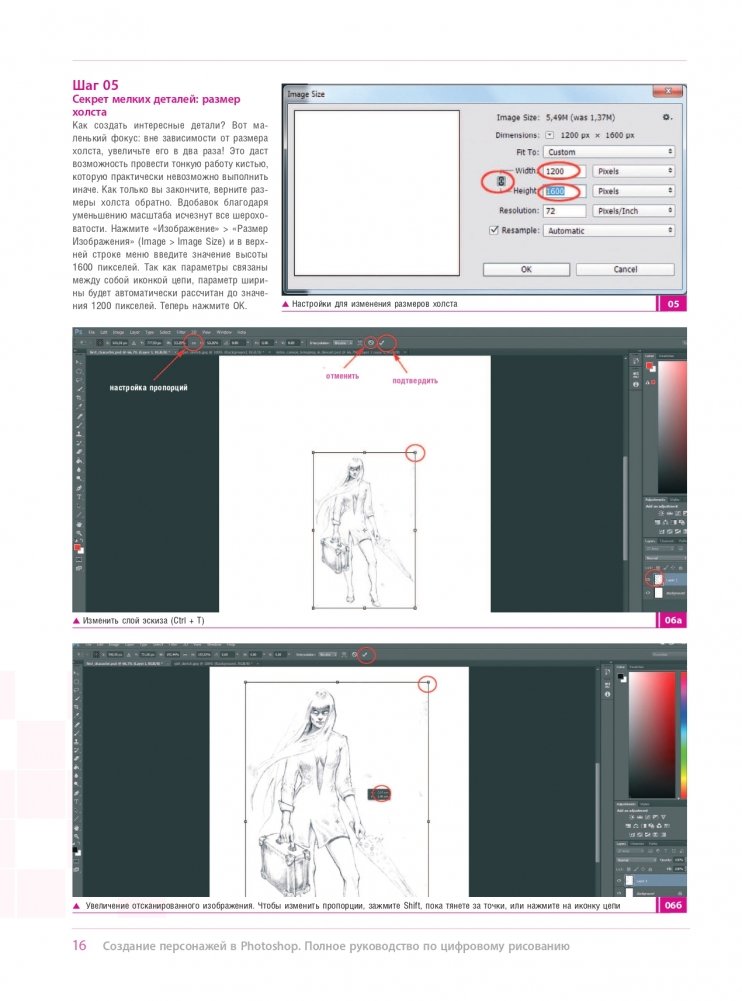Click the cancel transform icon in the middle screenshot

pos(370,342)
